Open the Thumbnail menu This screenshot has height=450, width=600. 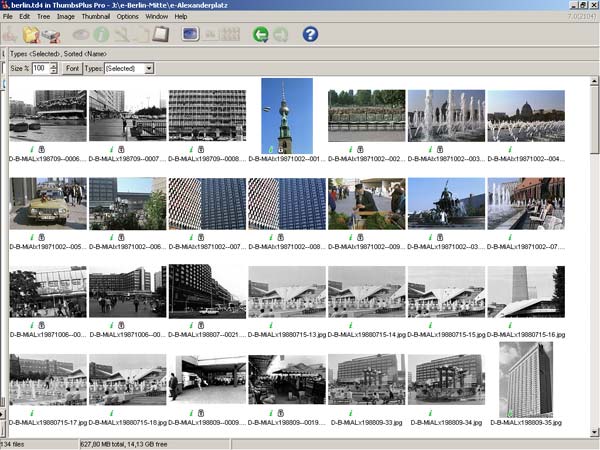pyautogui.click(x=96, y=16)
